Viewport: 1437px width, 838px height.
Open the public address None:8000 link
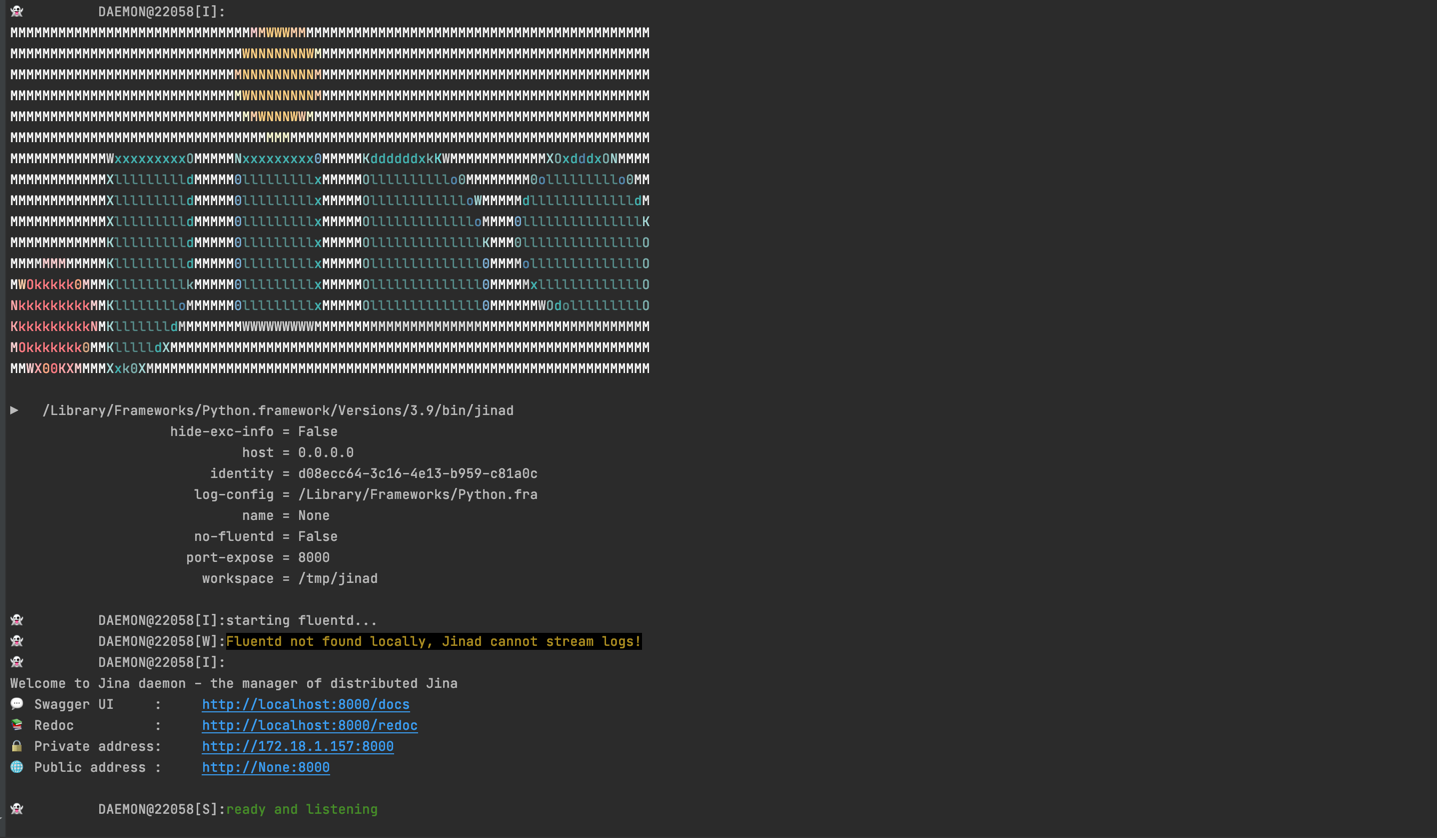pyautogui.click(x=265, y=768)
